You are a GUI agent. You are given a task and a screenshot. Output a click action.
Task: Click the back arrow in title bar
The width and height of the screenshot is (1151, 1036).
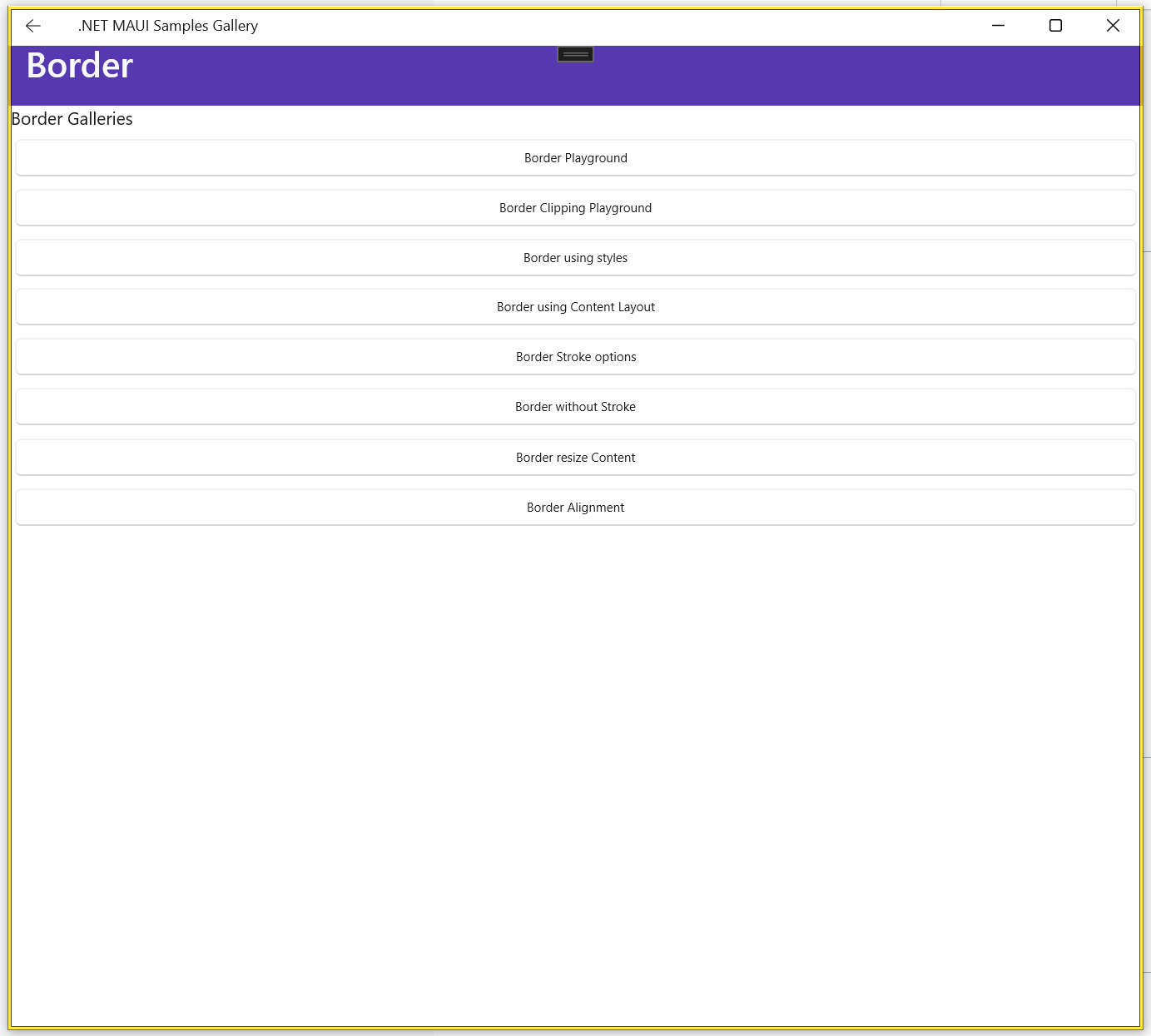tap(33, 26)
